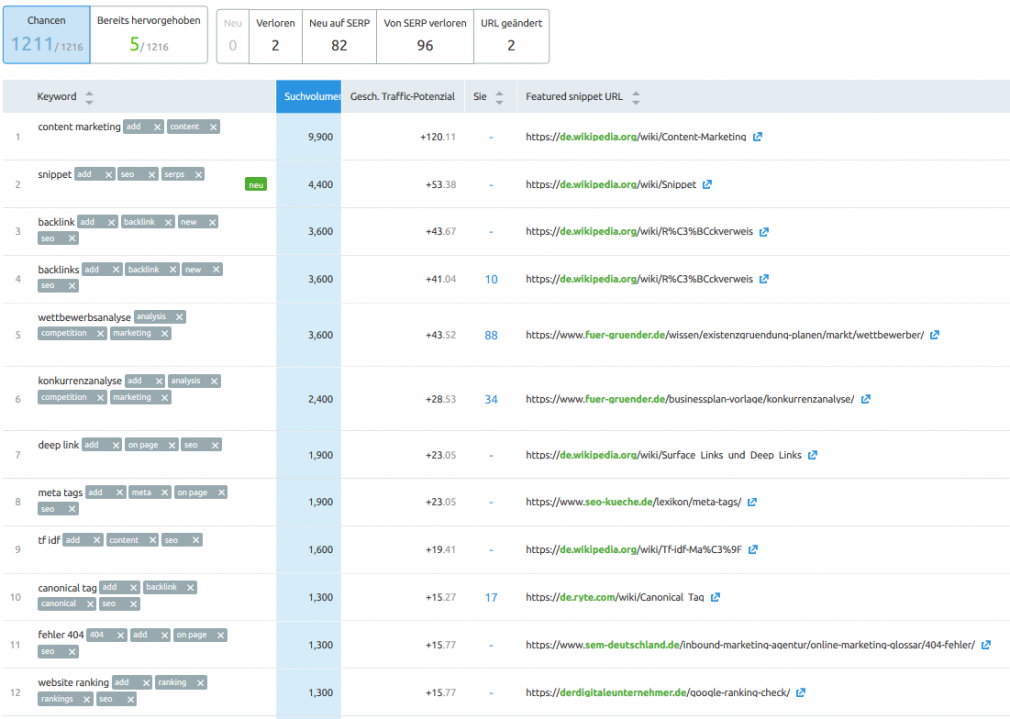Remove 'analysis' tag from wettbewerbsanalyse keyword
This screenshot has height=719, width=1010.
click(180, 317)
